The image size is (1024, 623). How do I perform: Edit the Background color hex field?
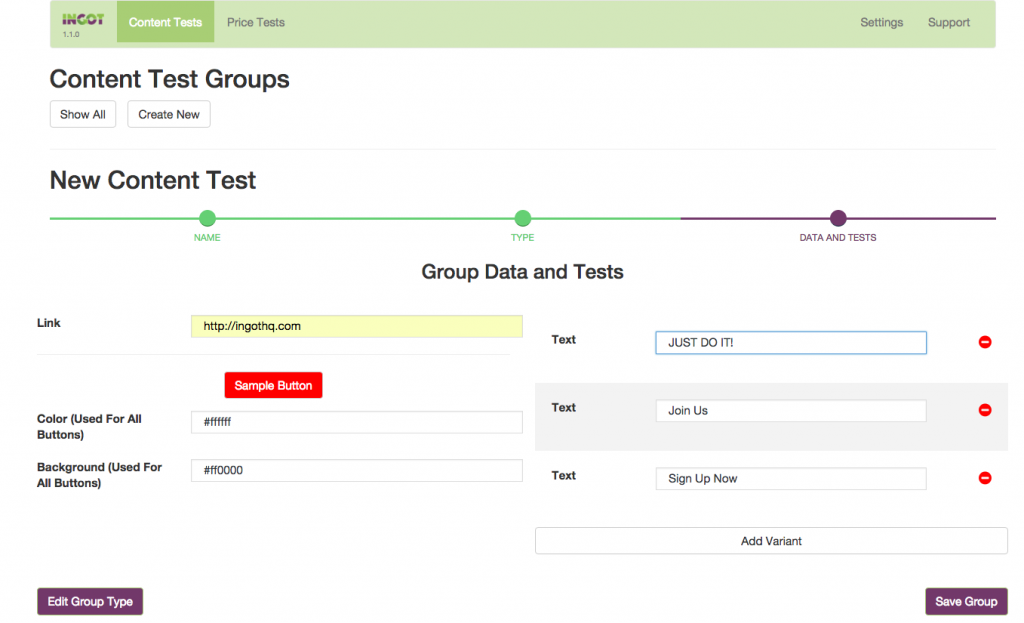(x=356, y=470)
